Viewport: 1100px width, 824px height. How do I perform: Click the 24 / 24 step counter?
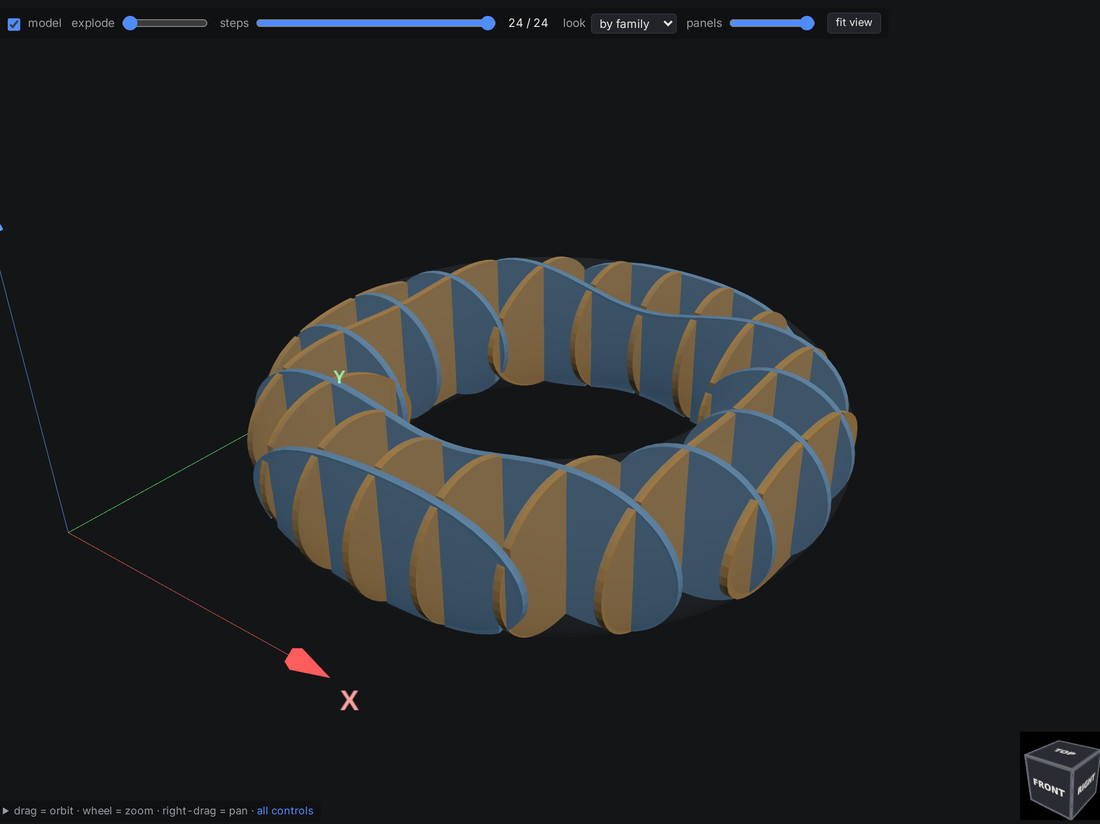pos(528,23)
